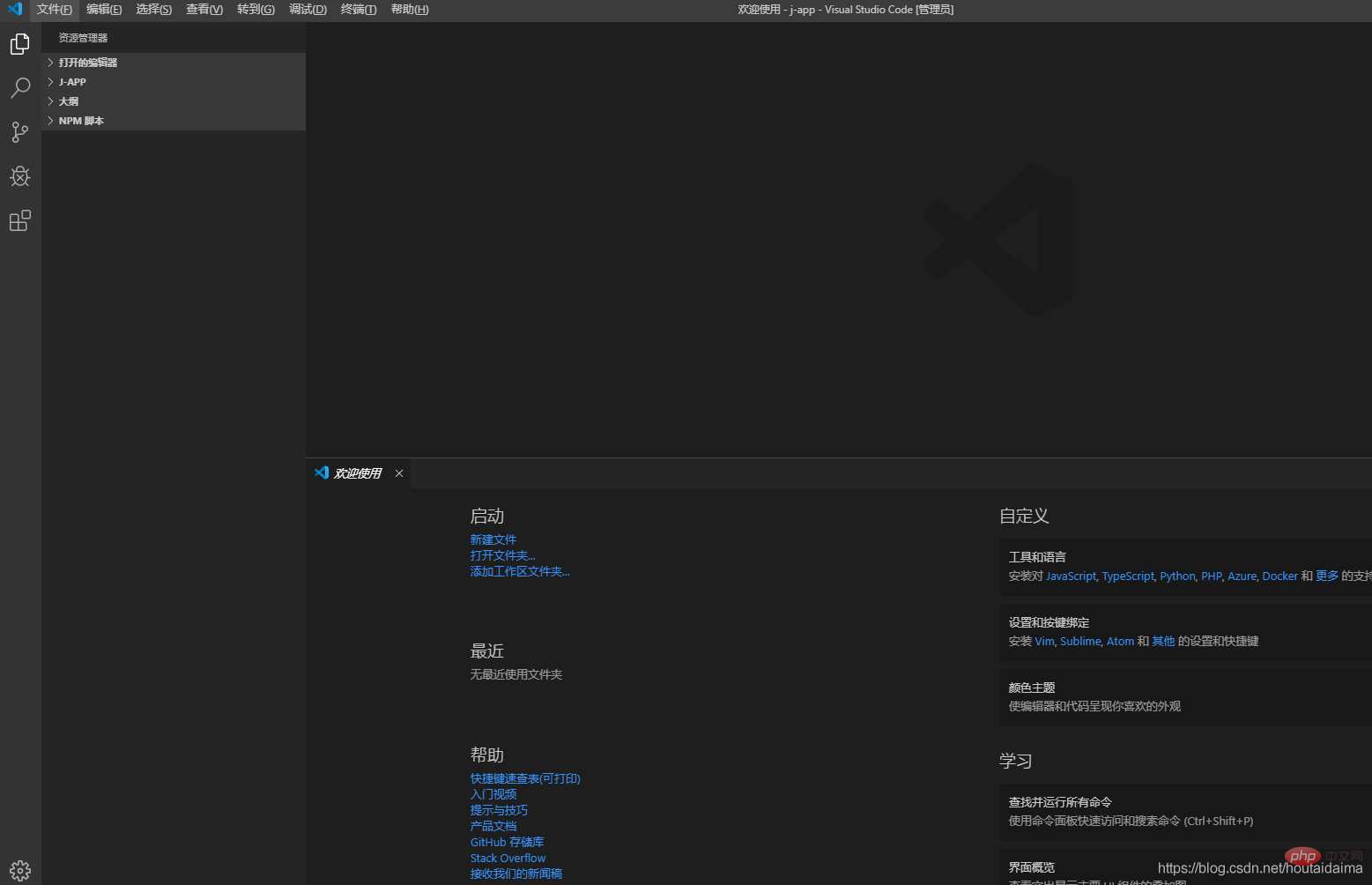Open the 文件(F) menu
The height and width of the screenshot is (885, 1372).
coord(55,9)
